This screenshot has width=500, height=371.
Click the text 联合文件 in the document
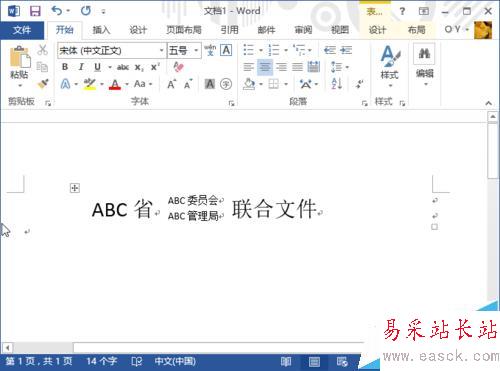click(x=274, y=209)
